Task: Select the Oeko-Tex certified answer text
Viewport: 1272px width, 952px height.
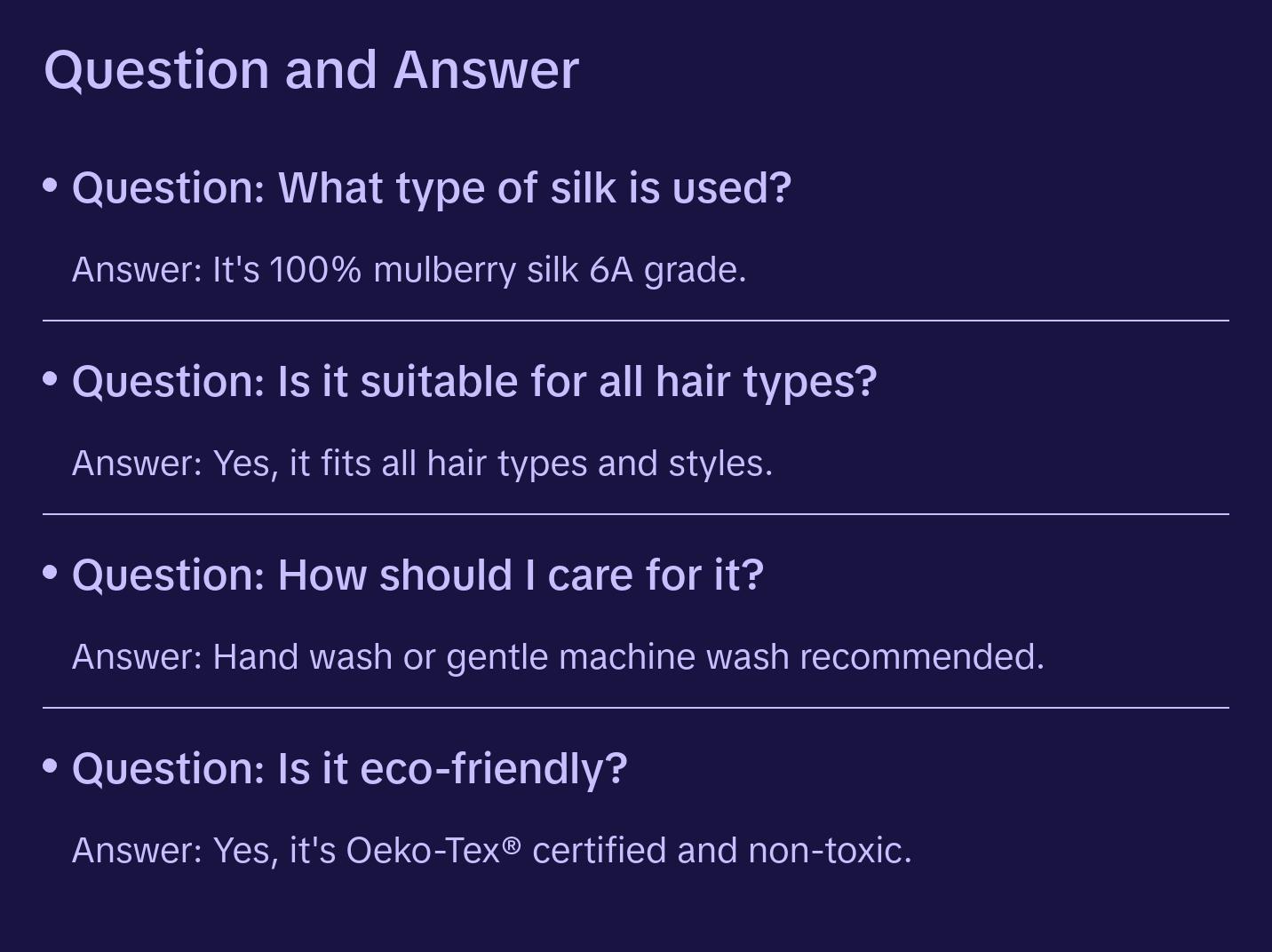Action: click(491, 851)
